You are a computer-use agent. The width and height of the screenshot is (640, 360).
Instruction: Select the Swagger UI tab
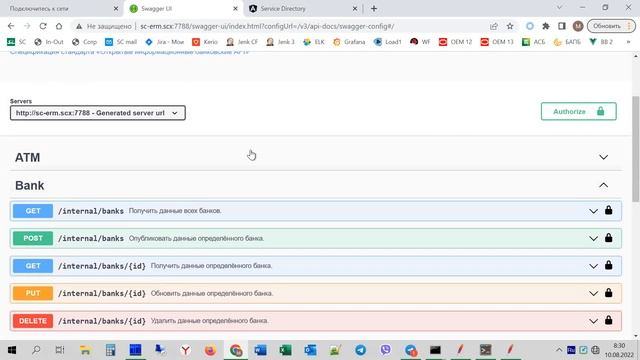pyautogui.click(x=184, y=9)
